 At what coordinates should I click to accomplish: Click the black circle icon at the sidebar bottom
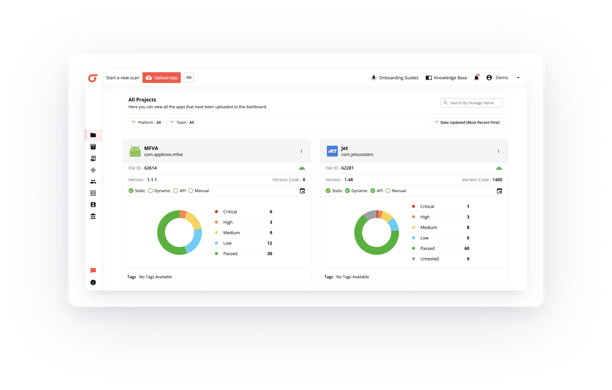pos(93,282)
